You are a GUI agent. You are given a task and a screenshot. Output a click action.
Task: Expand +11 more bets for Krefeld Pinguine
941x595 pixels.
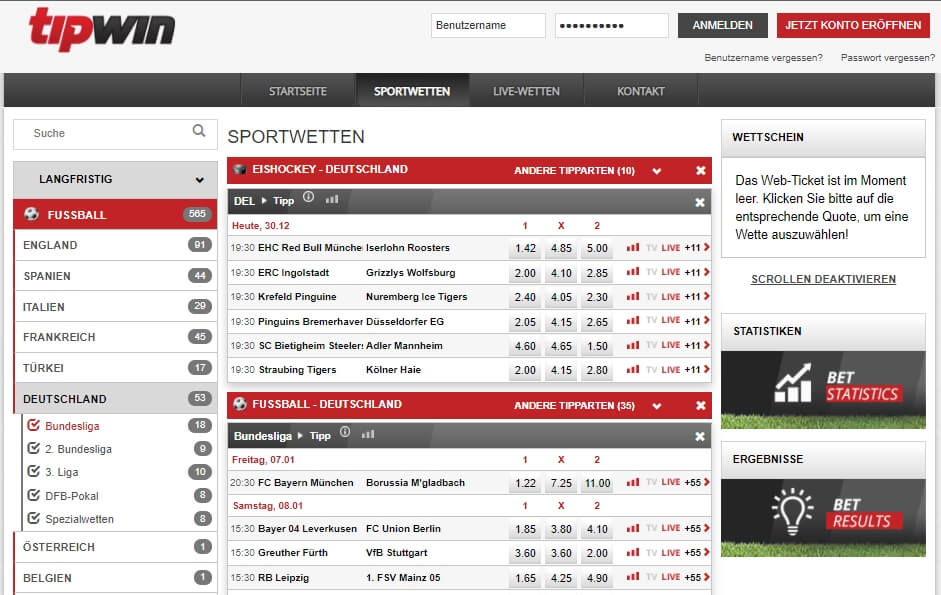click(x=697, y=297)
